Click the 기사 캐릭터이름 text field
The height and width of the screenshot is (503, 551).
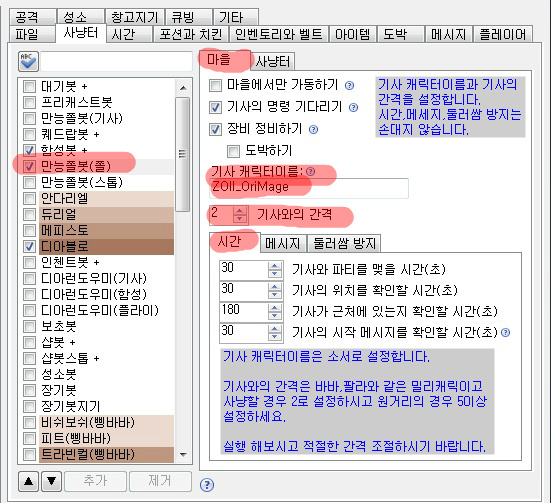[309, 188]
